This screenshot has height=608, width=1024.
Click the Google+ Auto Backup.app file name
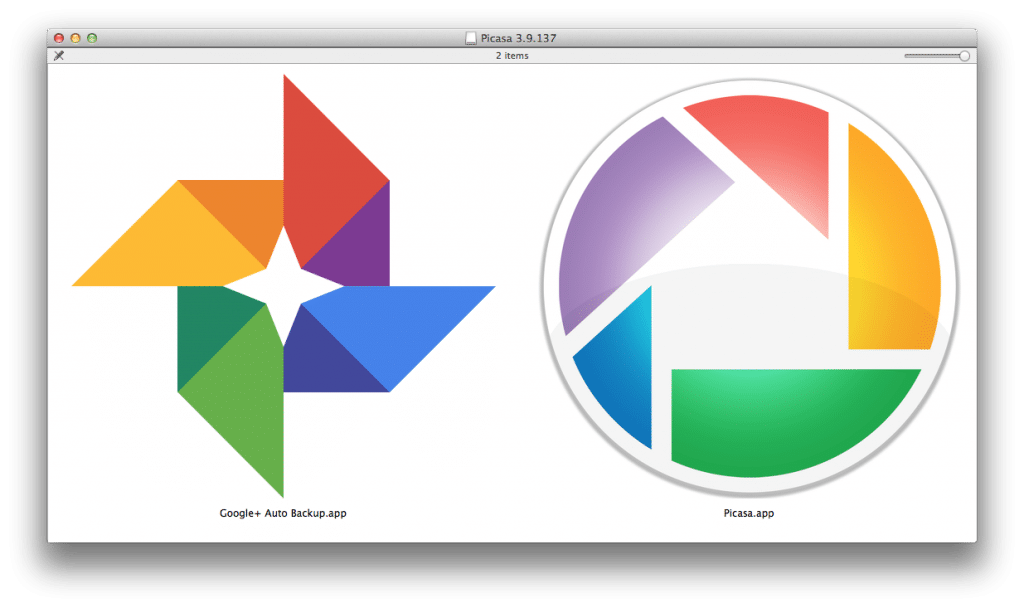[283, 513]
